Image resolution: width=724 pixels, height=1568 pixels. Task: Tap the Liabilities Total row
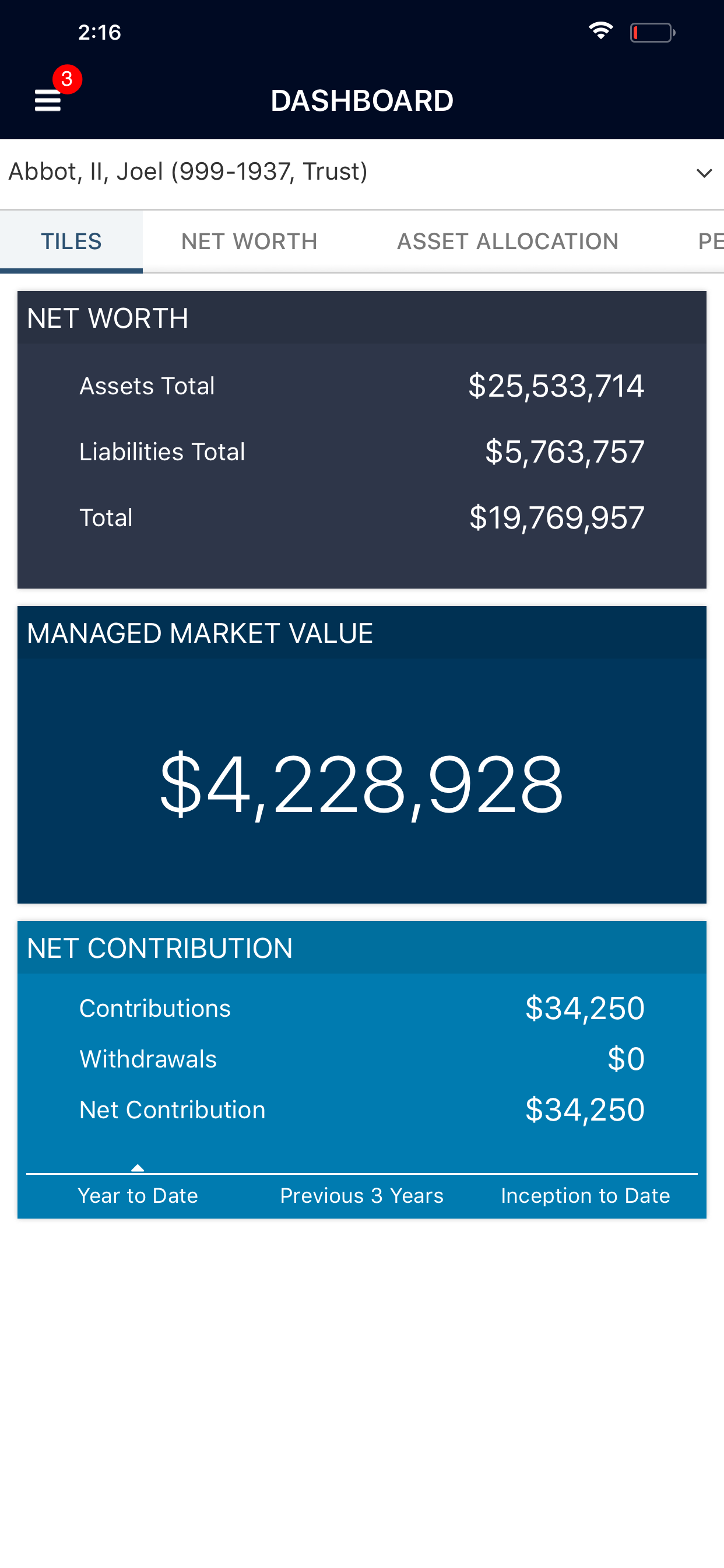[x=362, y=452]
